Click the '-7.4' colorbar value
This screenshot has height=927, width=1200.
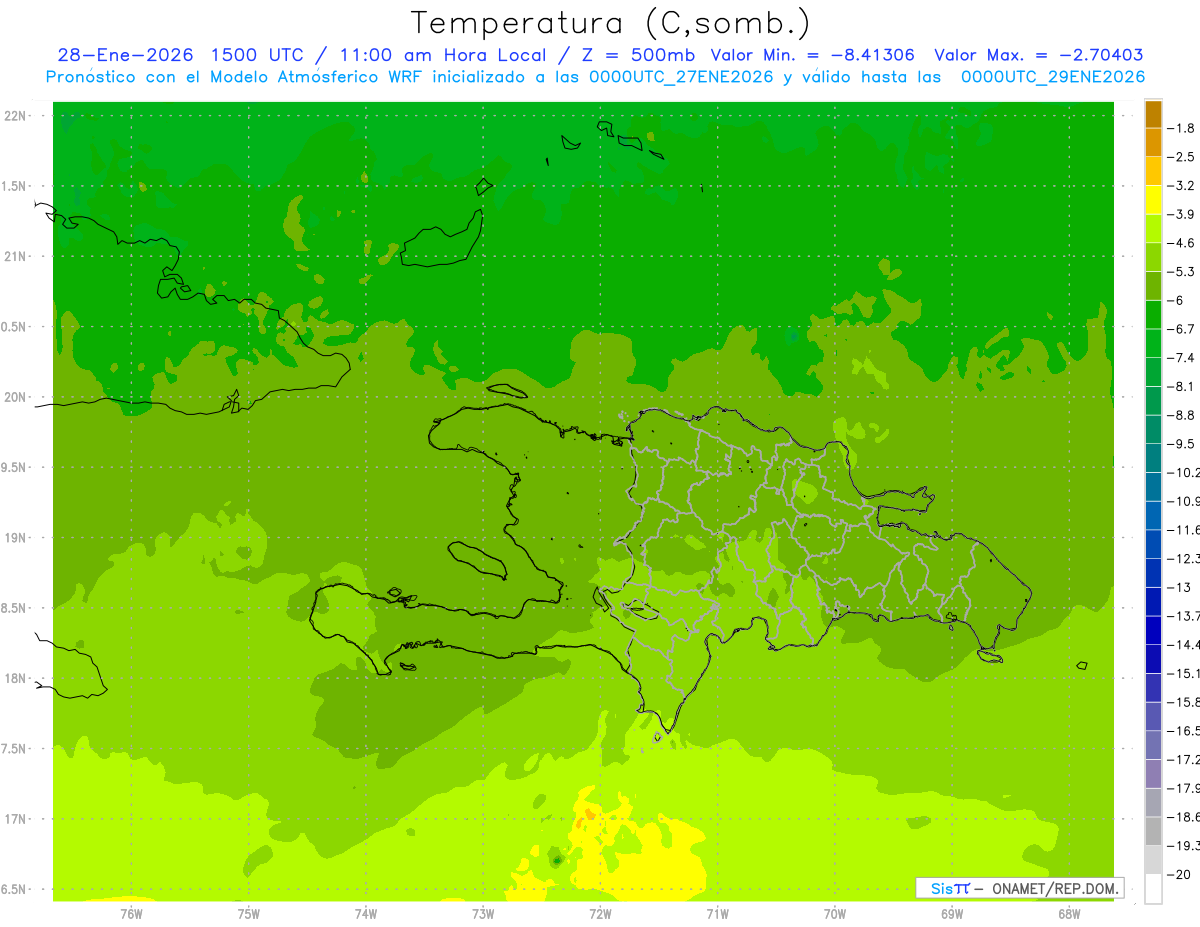pyautogui.click(x=1181, y=358)
